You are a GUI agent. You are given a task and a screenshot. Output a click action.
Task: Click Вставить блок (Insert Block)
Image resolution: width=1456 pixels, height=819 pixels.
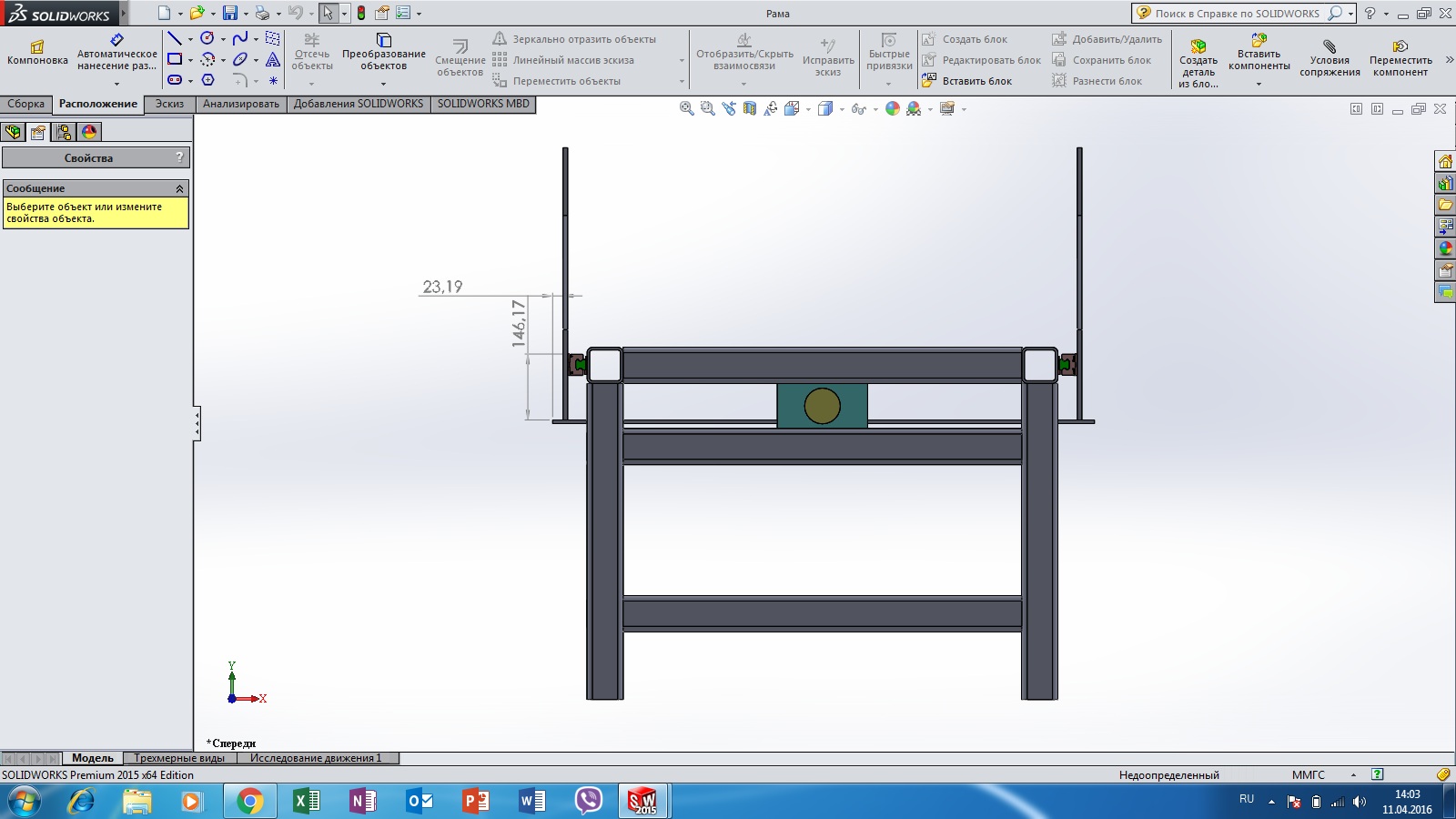coord(966,81)
